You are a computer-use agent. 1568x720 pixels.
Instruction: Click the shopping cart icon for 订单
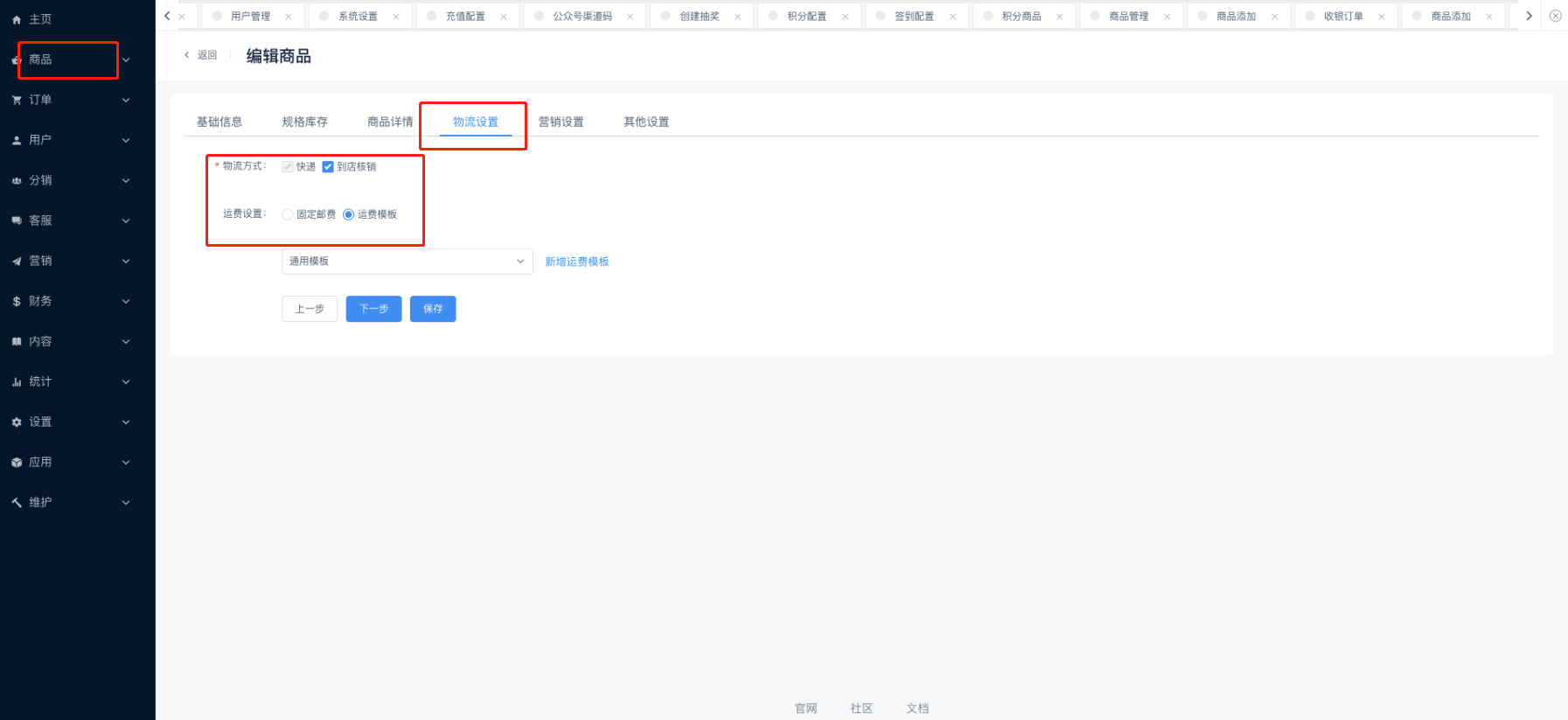(17, 101)
